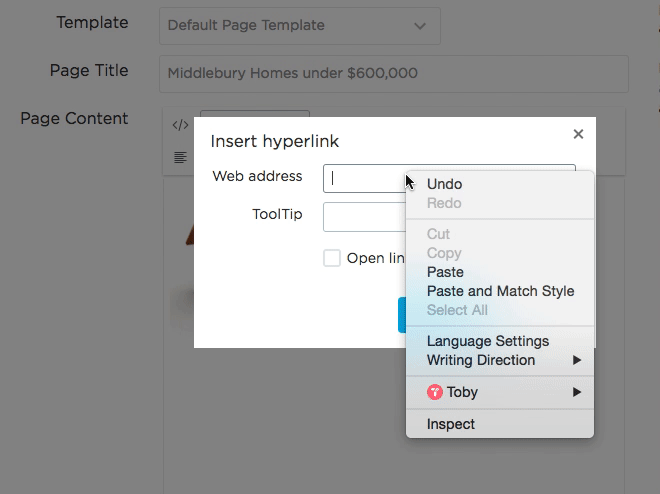Click the Page Title text field
The height and width of the screenshot is (494, 660).
(394, 74)
